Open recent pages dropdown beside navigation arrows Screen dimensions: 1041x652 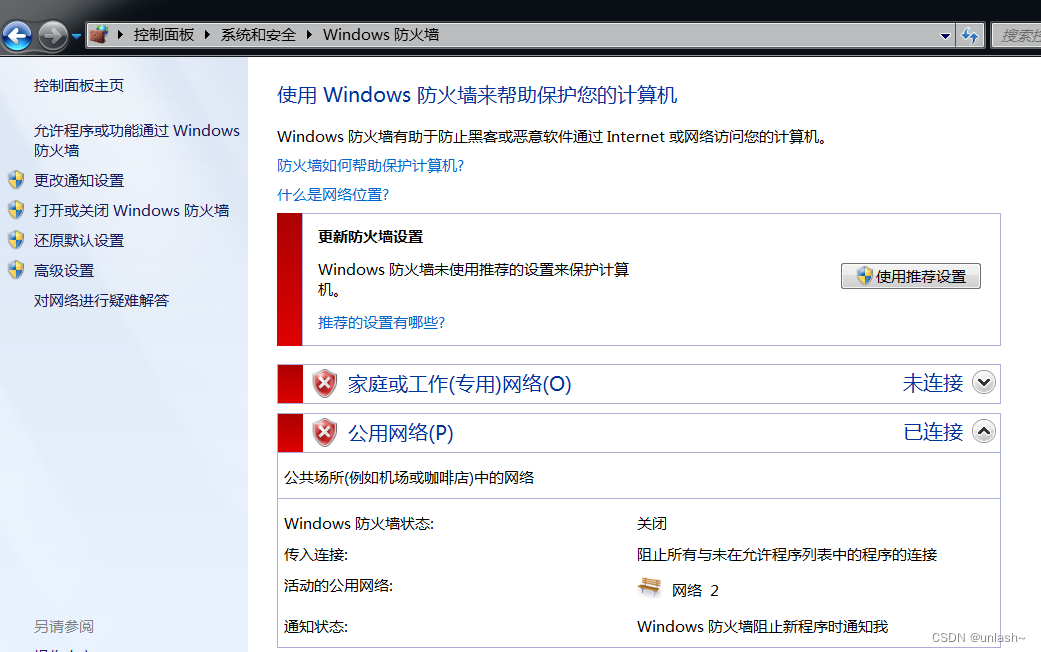(x=76, y=36)
